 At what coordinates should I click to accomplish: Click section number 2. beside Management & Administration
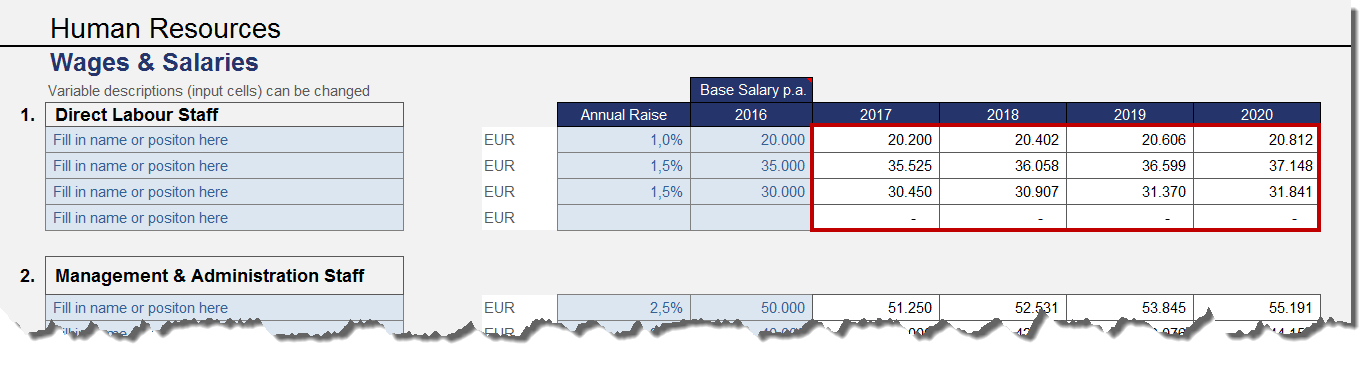pyautogui.click(x=27, y=276)
